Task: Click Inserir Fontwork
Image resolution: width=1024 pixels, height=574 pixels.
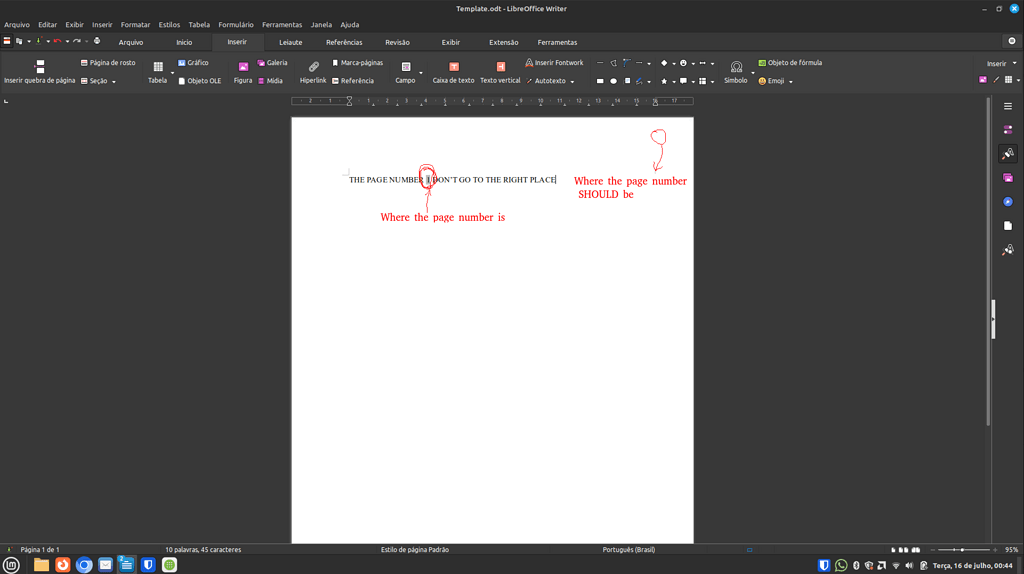Action: [x=554, y=63]
